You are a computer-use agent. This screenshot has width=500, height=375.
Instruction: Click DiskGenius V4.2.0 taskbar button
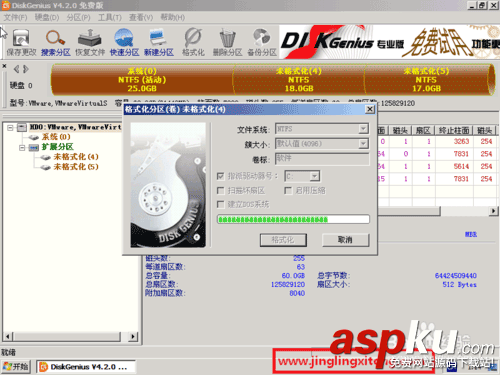pyautogui.click(x=86, y=367)
